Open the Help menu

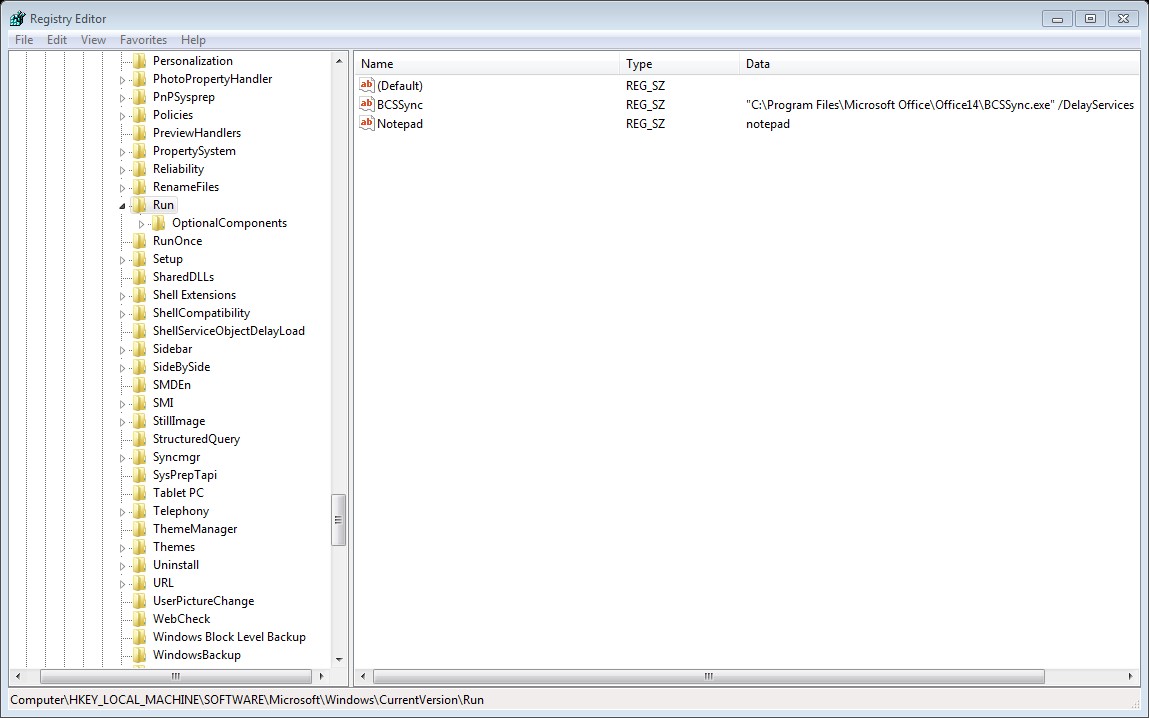pos(193,40)
